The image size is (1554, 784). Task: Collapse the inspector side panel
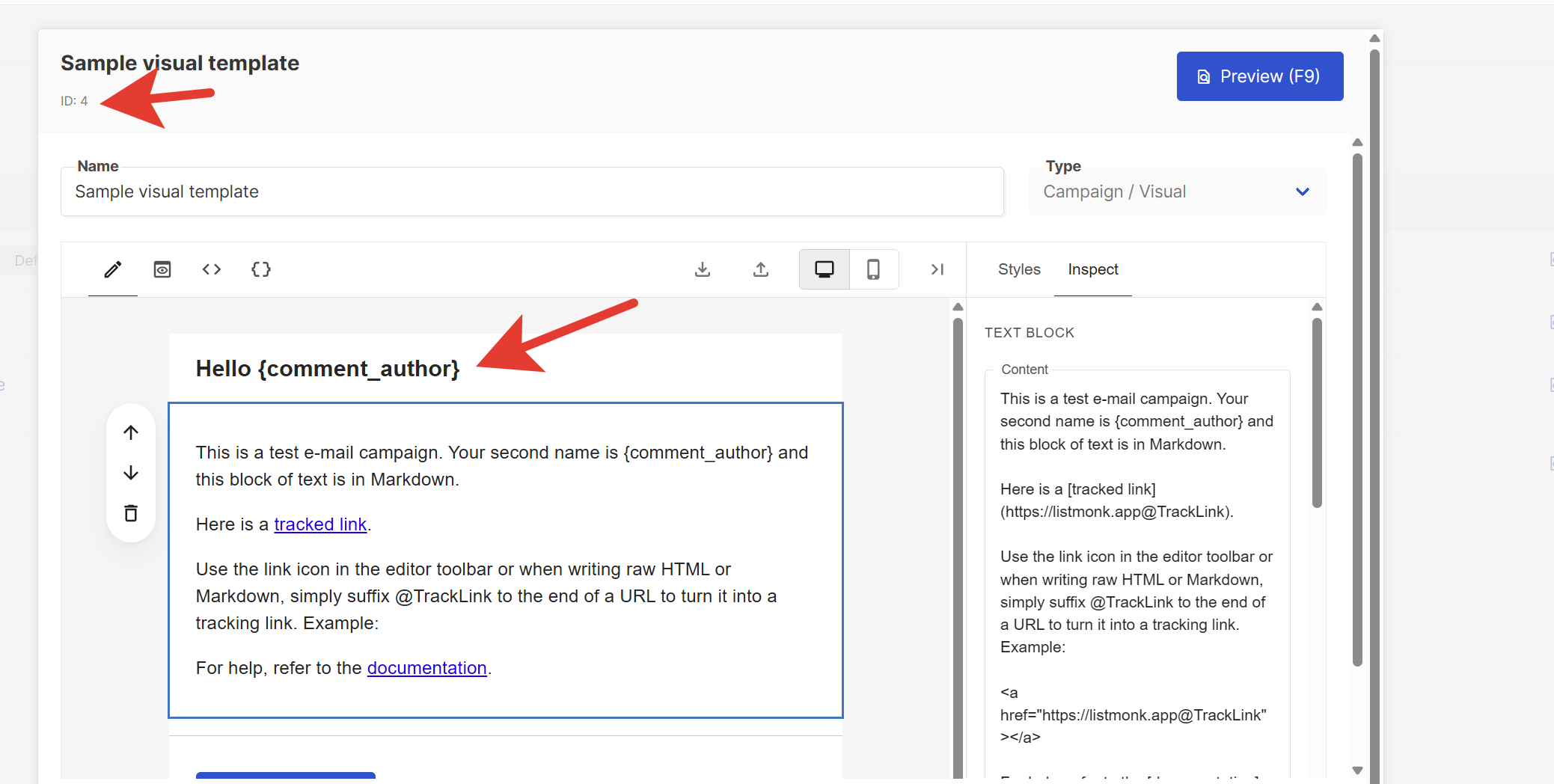click(x=937, y=269)
